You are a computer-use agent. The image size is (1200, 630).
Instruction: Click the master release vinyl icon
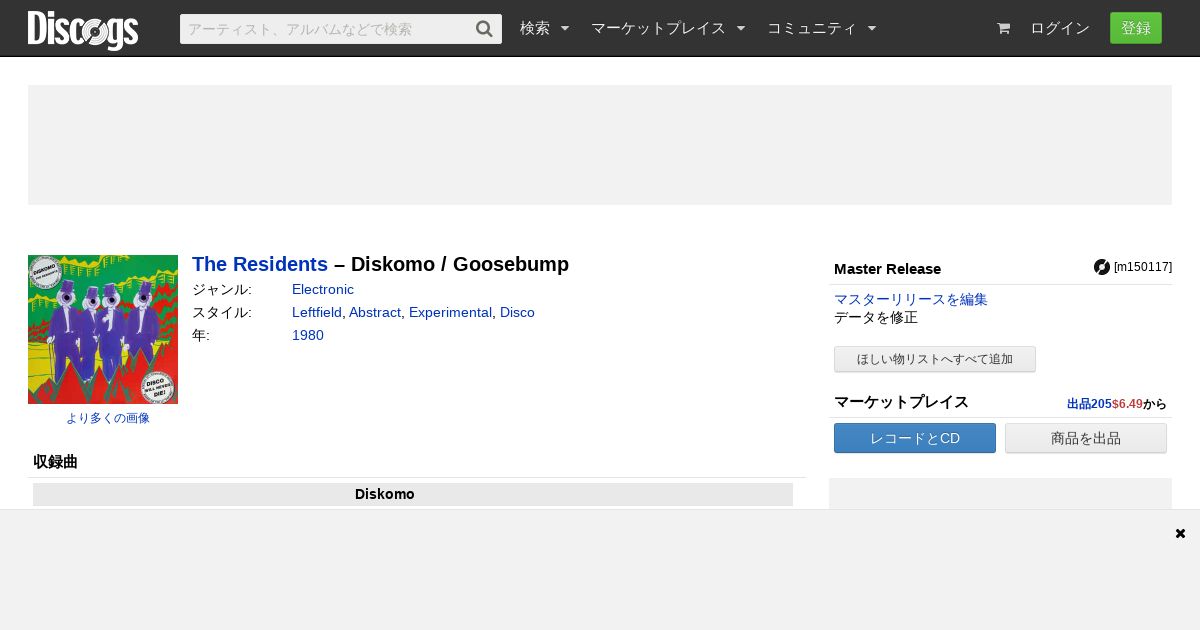(1102, 267)
